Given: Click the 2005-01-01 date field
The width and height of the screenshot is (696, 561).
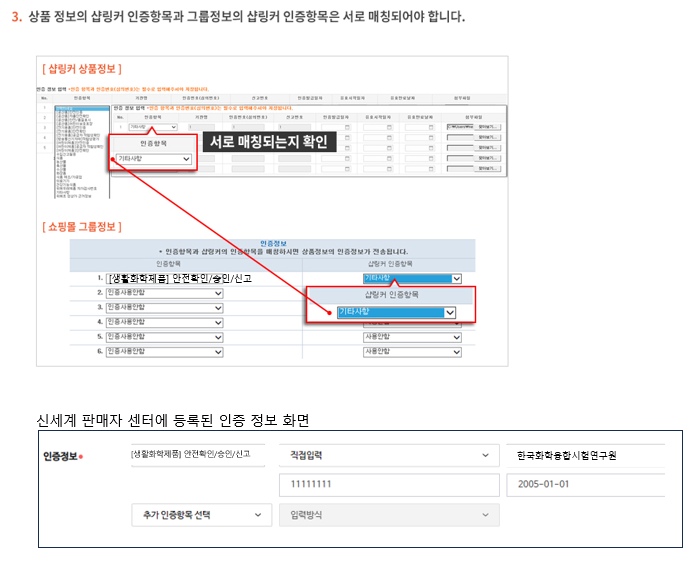Looking at the screenshot, I should pyautogui.click(x=584, y=485).
